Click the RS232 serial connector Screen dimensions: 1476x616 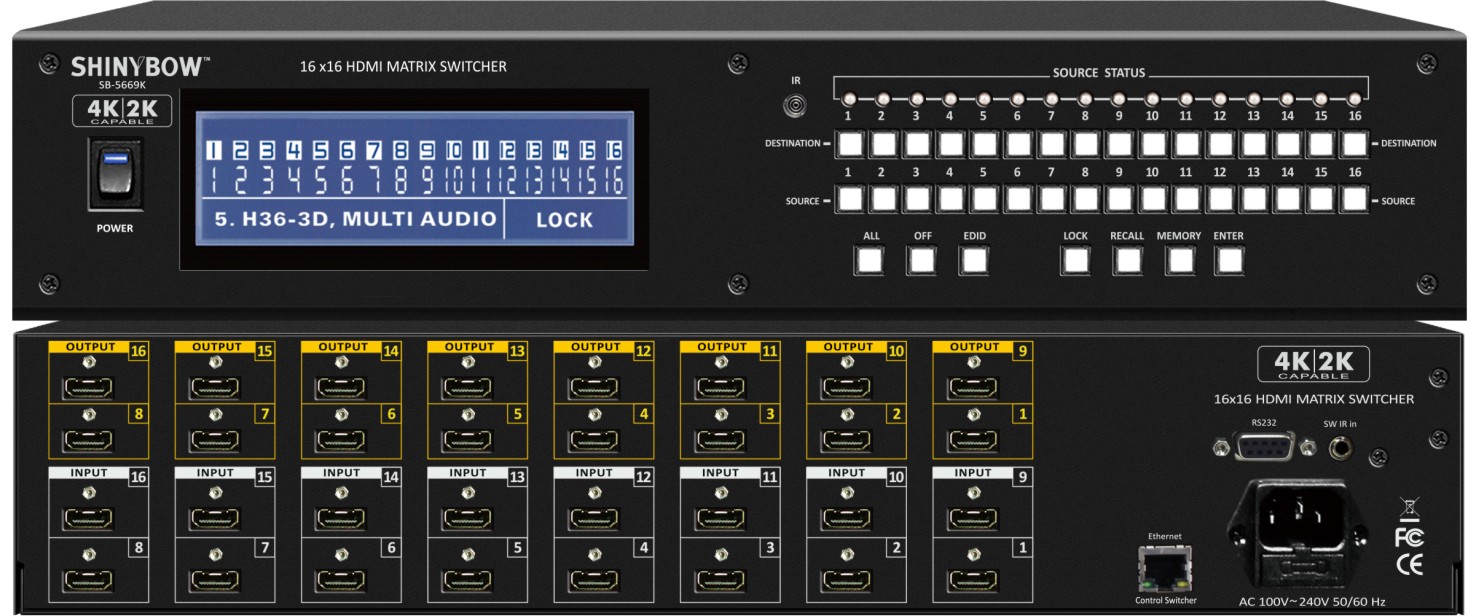tap(1264, 446)
